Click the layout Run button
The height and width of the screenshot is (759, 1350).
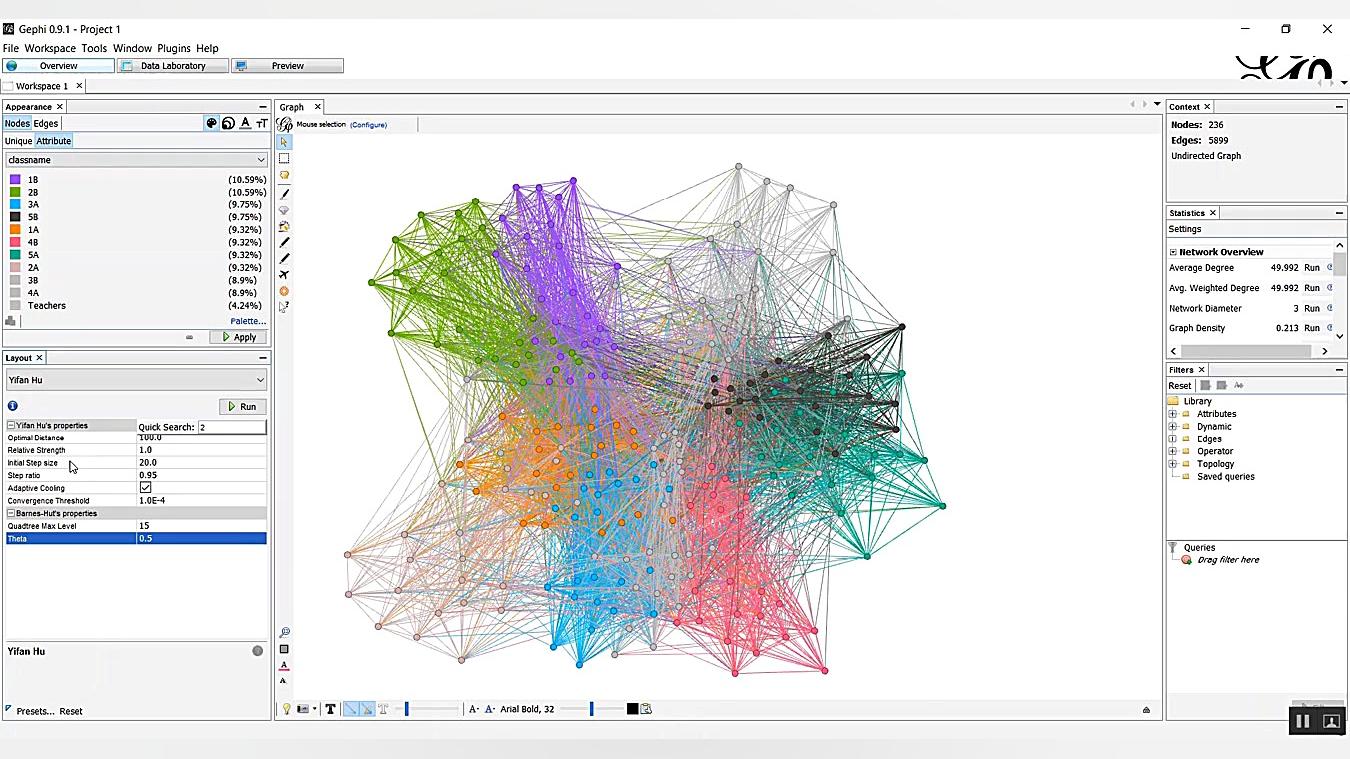pos(242,407)
